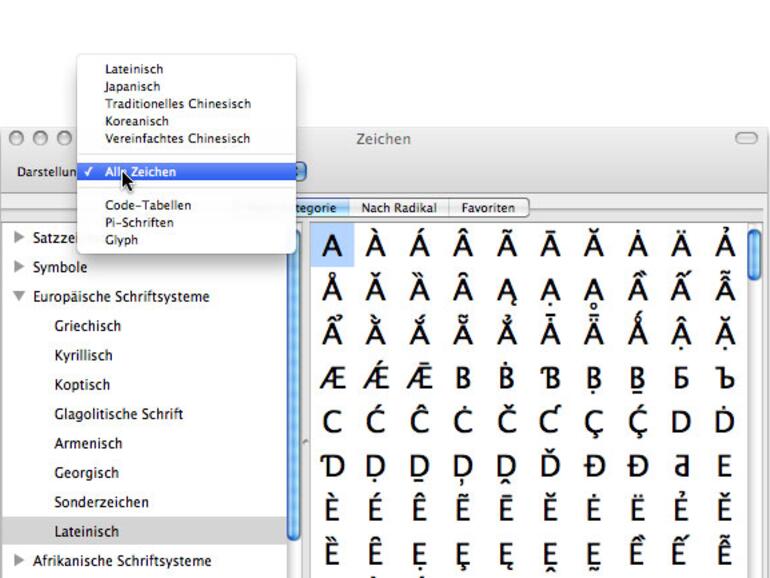Select the É glyph with acute accent

(x=376, y=509)
